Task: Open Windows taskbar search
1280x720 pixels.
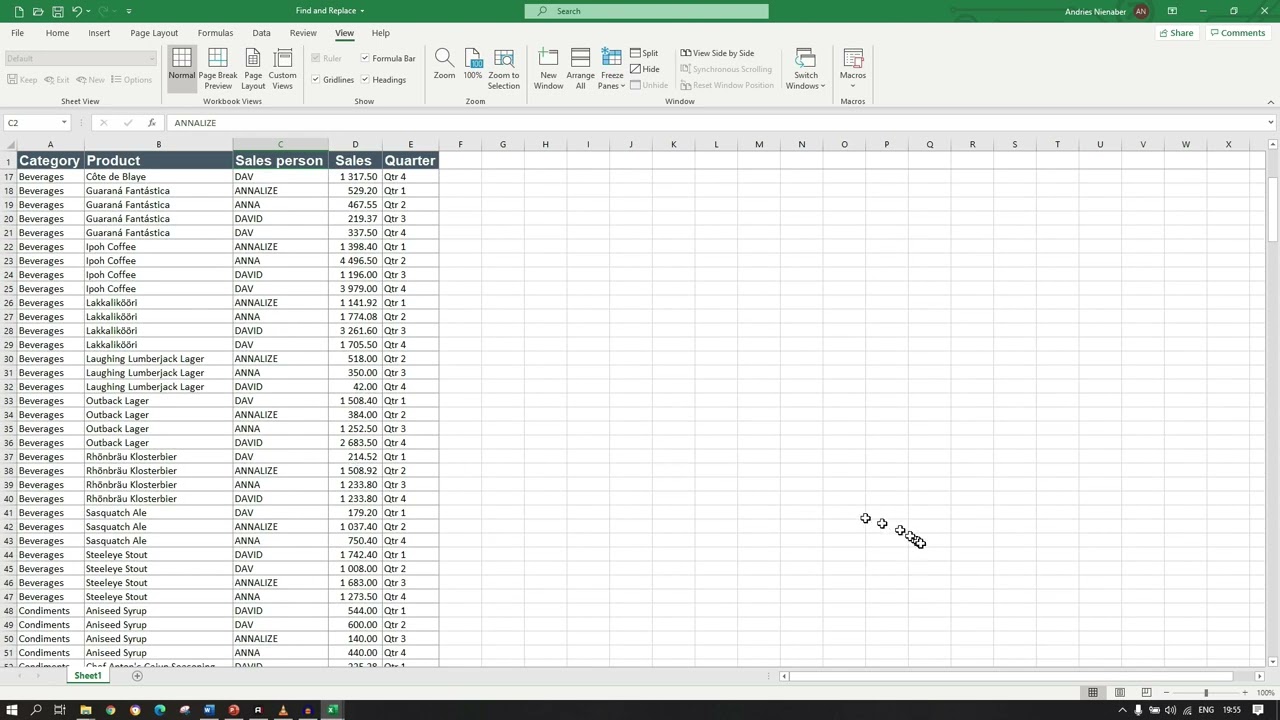Action: coord(36,710)
